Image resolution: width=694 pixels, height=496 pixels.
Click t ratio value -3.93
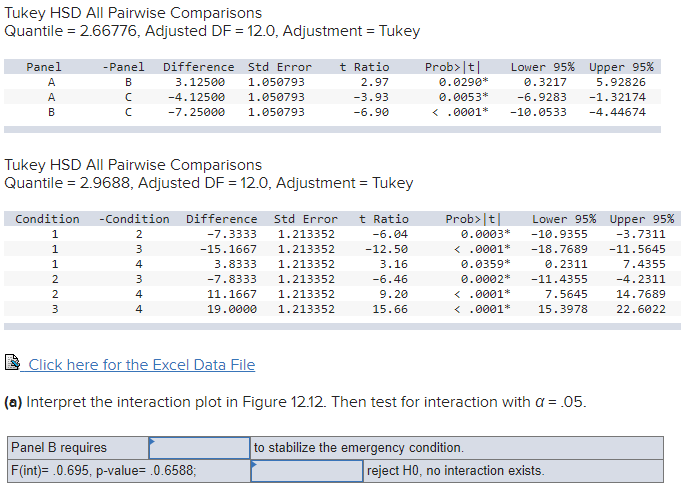pyautogui.click(x=371, y=97)
